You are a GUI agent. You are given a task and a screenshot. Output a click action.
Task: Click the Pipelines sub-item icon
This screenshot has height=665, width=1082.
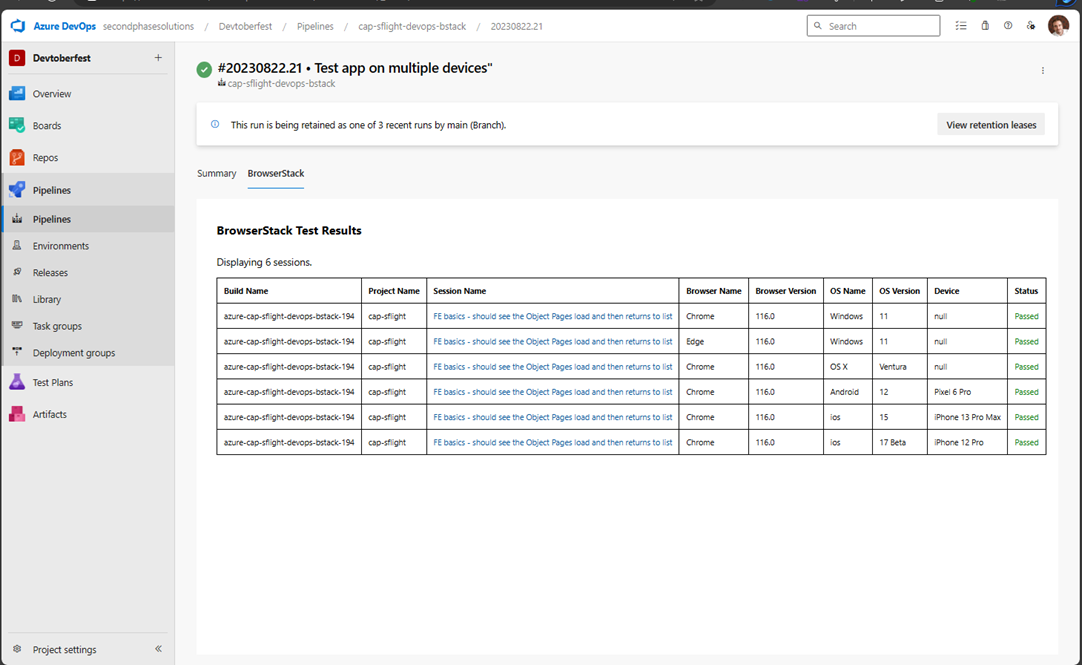pos(17,219)
